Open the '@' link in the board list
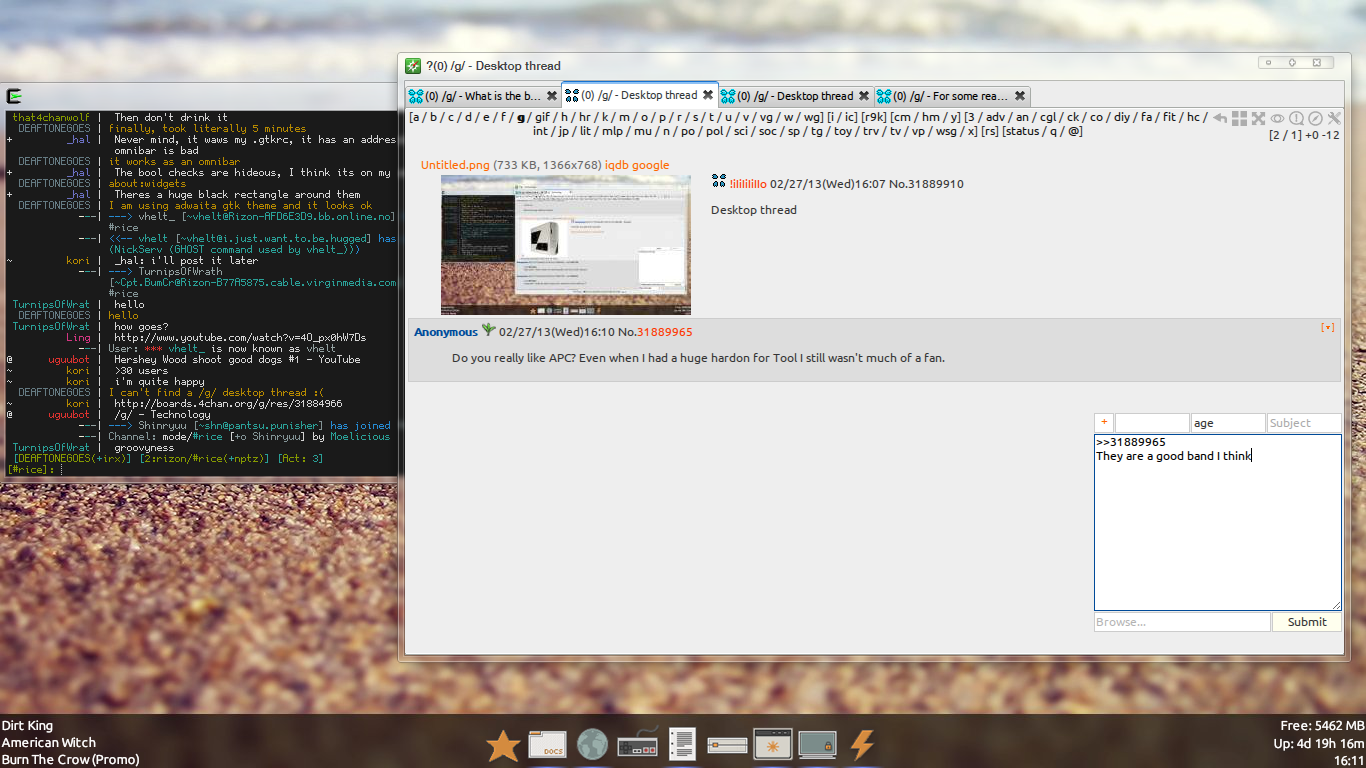 (1074, 131)
